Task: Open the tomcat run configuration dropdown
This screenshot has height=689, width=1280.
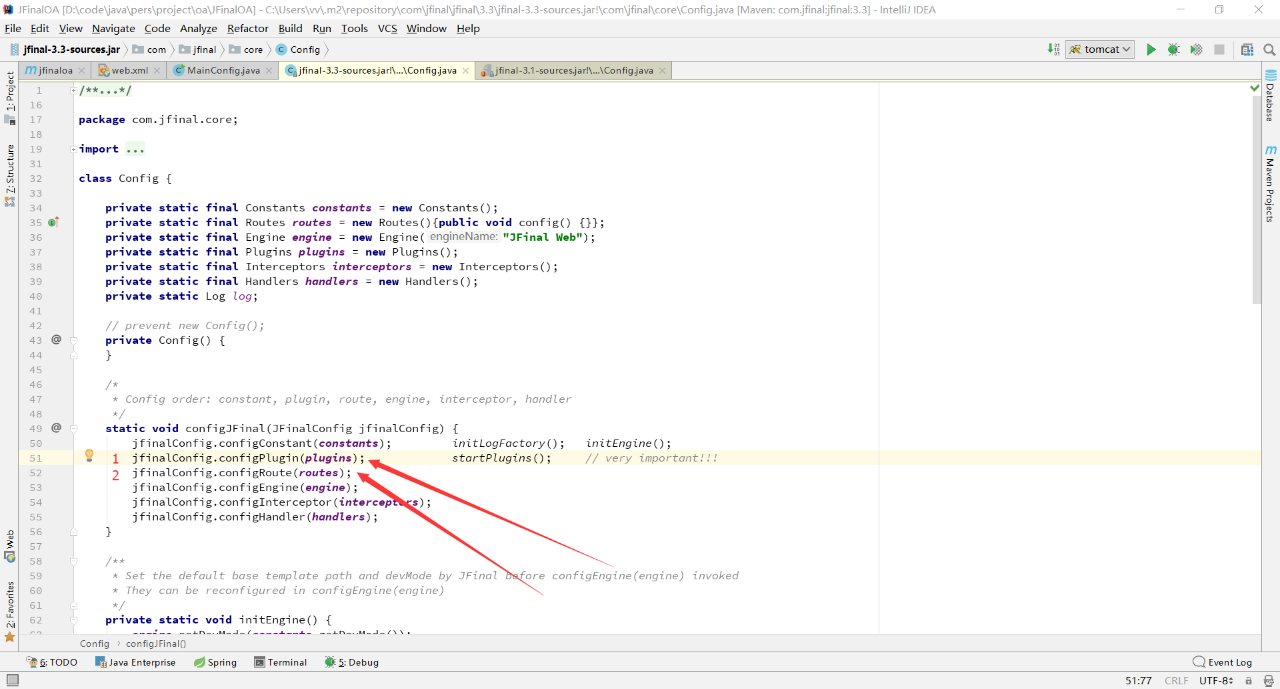Action: (1099, 49)
